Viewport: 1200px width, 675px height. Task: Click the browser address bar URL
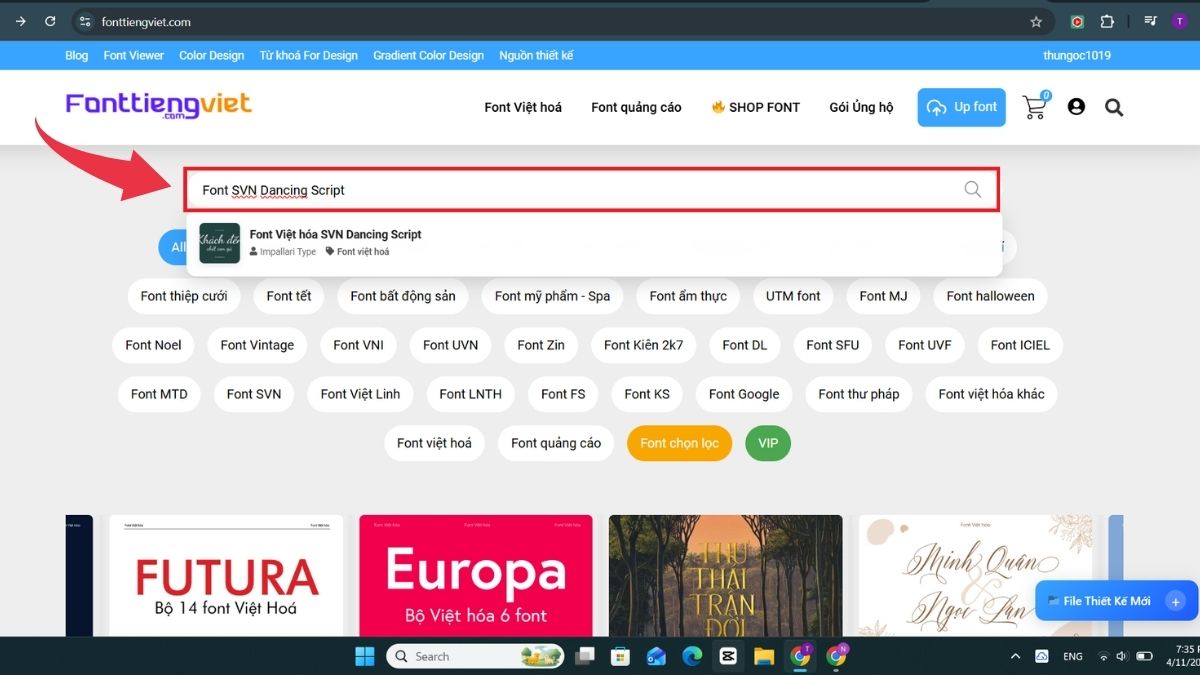(x=146, y=22)
